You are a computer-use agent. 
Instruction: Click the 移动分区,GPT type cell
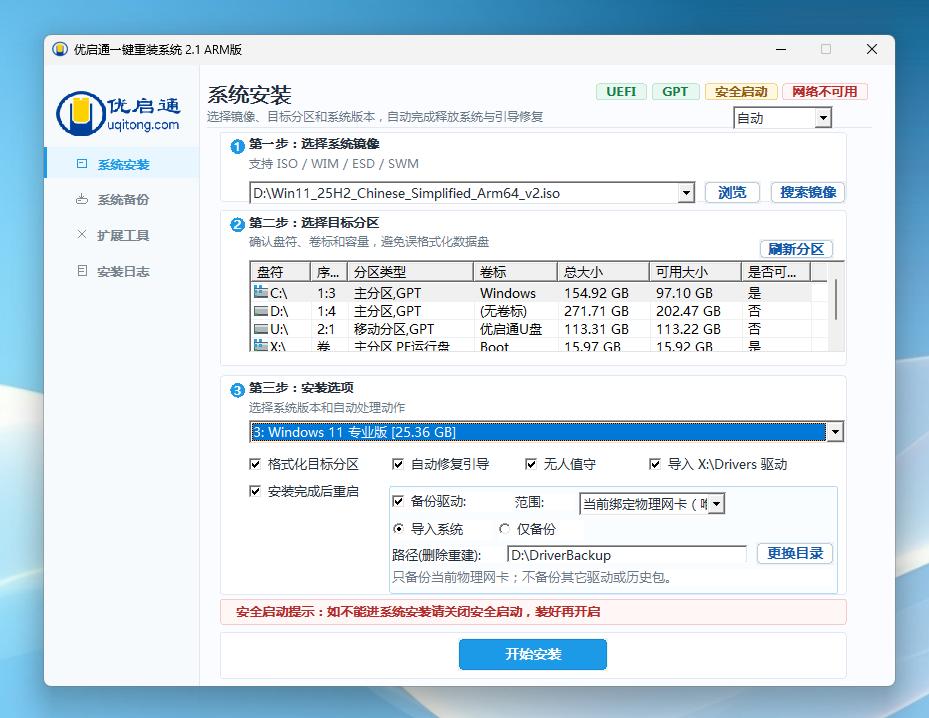[x=393, y=329]
